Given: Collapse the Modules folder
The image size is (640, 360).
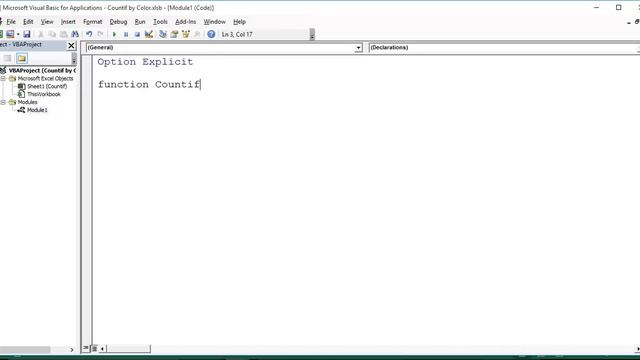Looking at the screenshot, I should [x=3, y=102].
